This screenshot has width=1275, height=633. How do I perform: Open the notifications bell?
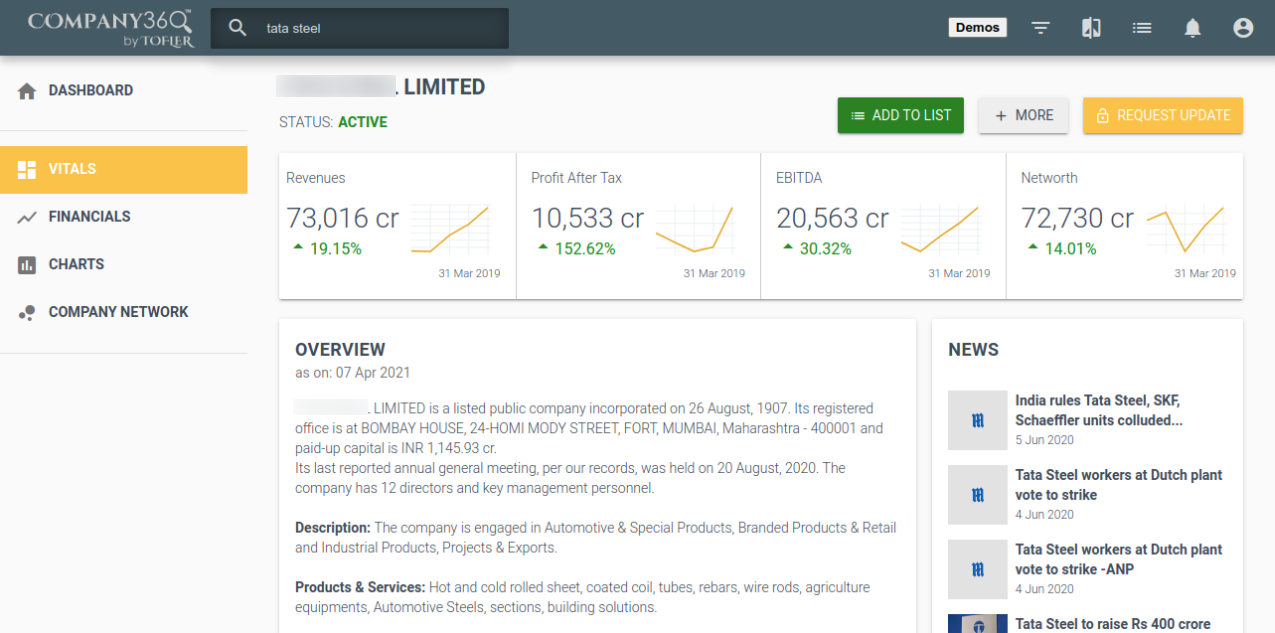click(1193, 28)
